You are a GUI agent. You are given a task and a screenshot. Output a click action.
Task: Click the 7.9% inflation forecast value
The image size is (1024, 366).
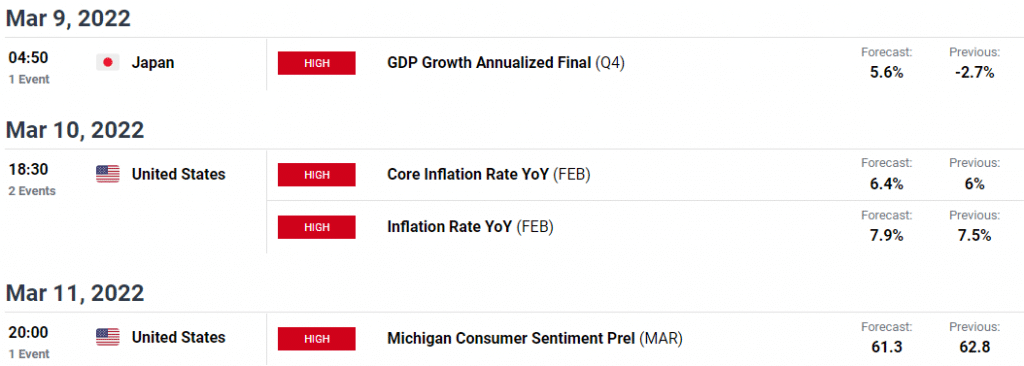[886, 236]
